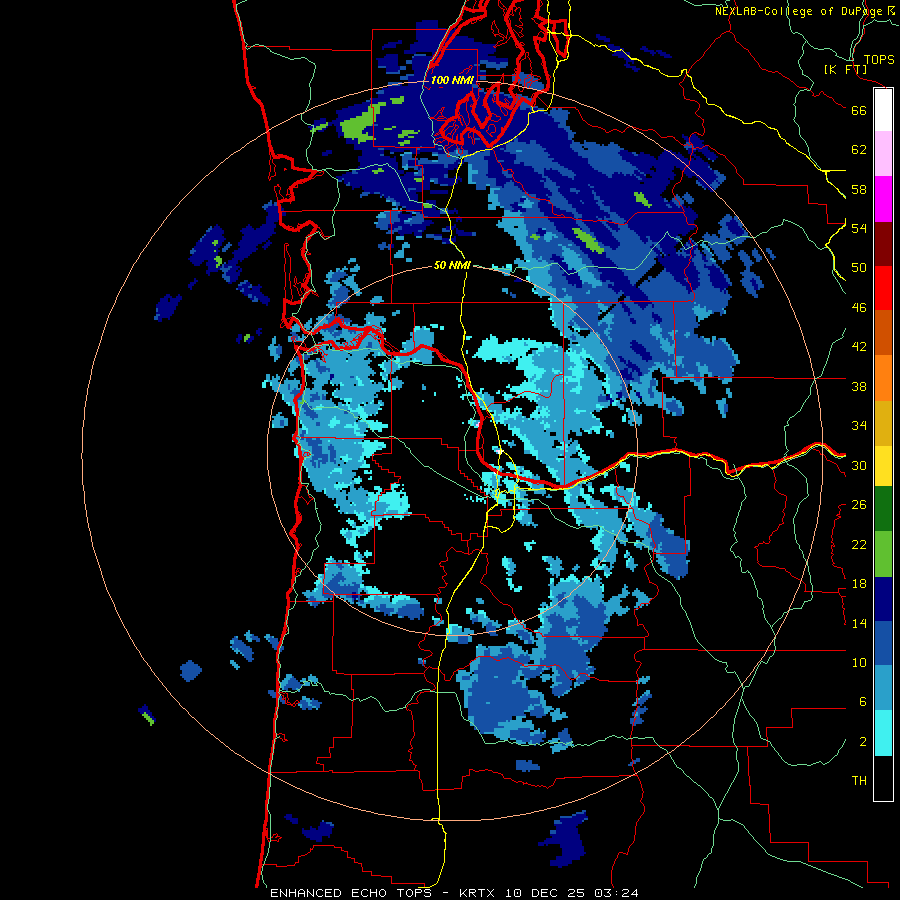Click the "100 NMI" range ring label
Viewport: 900px width, 900px height.
[452, 80]
